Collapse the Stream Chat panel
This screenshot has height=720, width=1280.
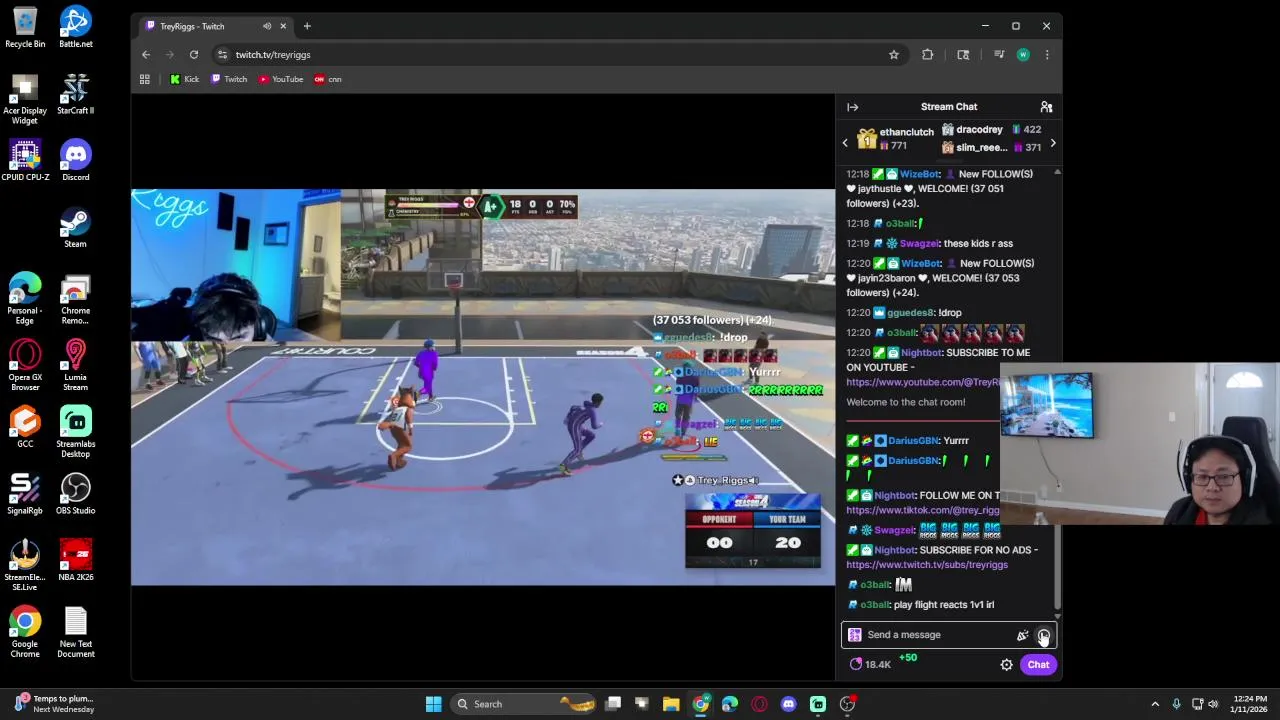pos(852,107)
